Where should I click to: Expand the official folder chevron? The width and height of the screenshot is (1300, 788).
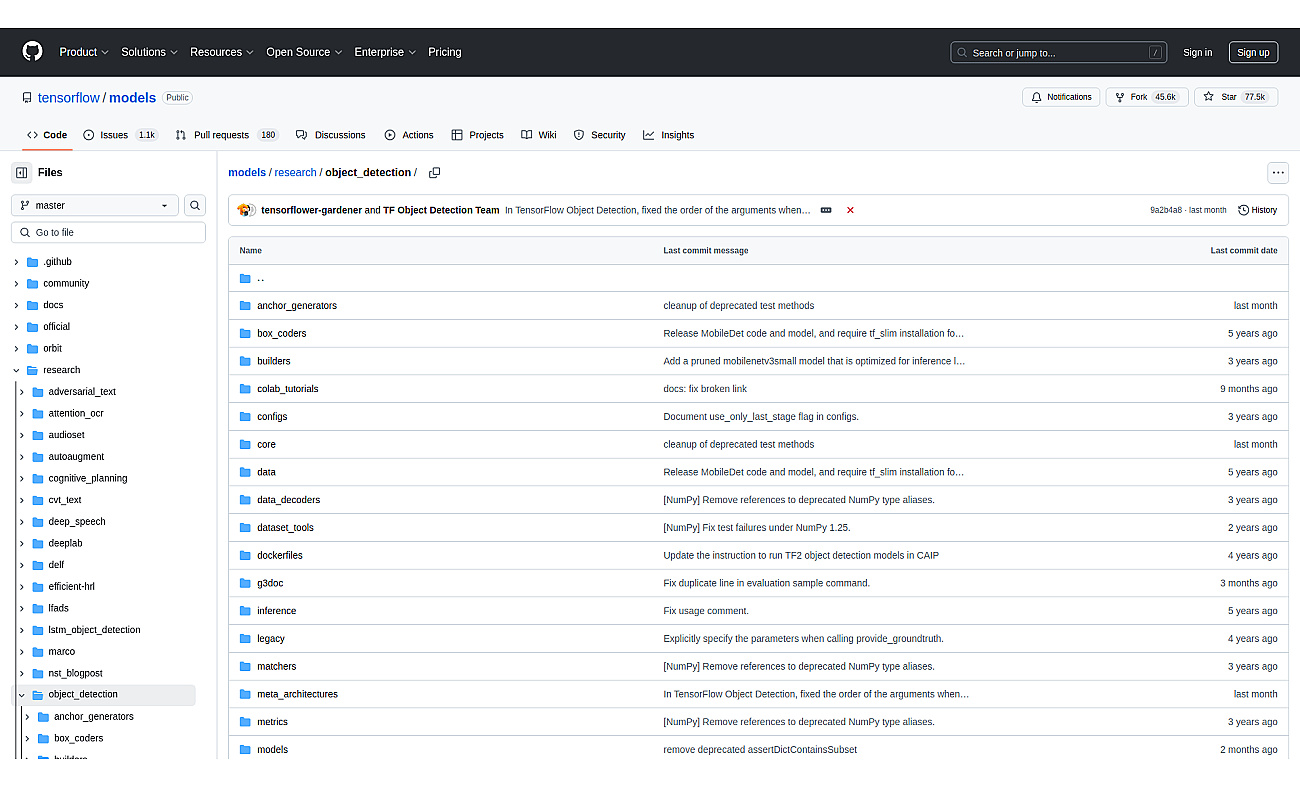[x=16, y=327]
